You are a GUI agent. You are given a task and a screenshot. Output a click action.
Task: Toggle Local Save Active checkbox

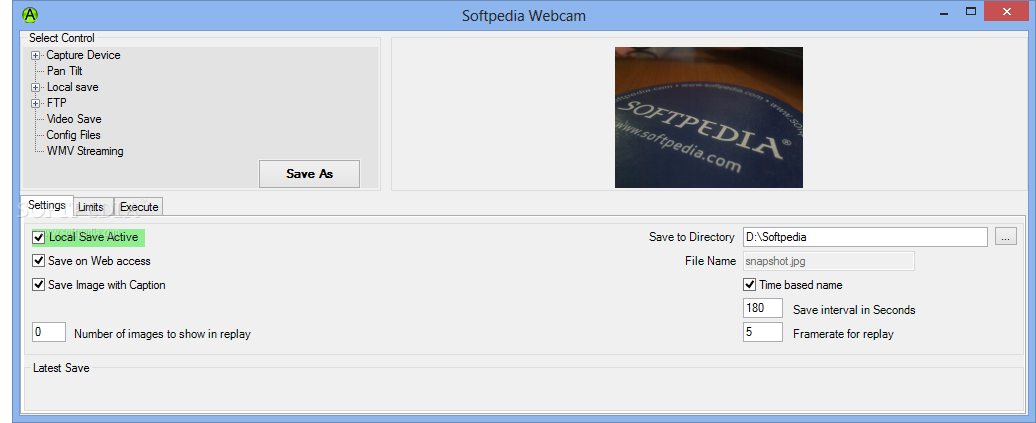(39, 237)
